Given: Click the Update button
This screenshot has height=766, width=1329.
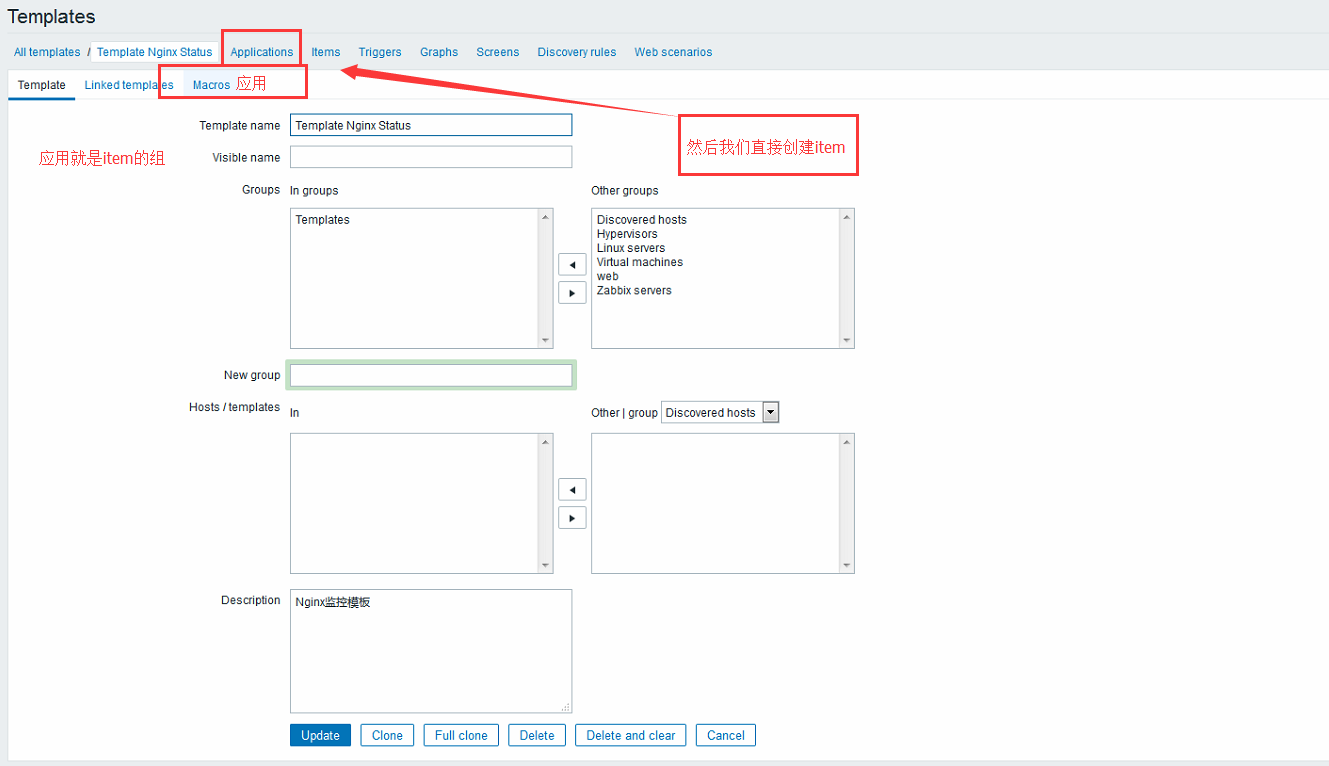Looking at the screenshot, I should click(321, 735).
